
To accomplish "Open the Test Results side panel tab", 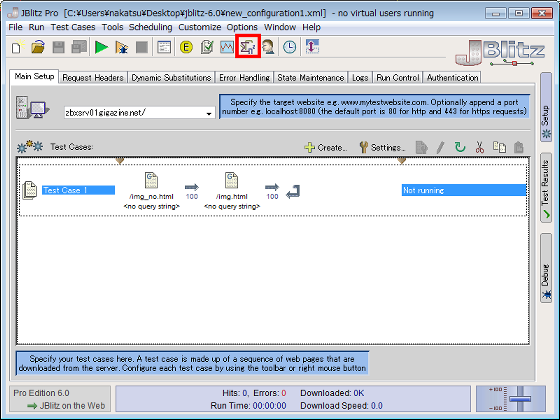I will click(x=546, y=188).
